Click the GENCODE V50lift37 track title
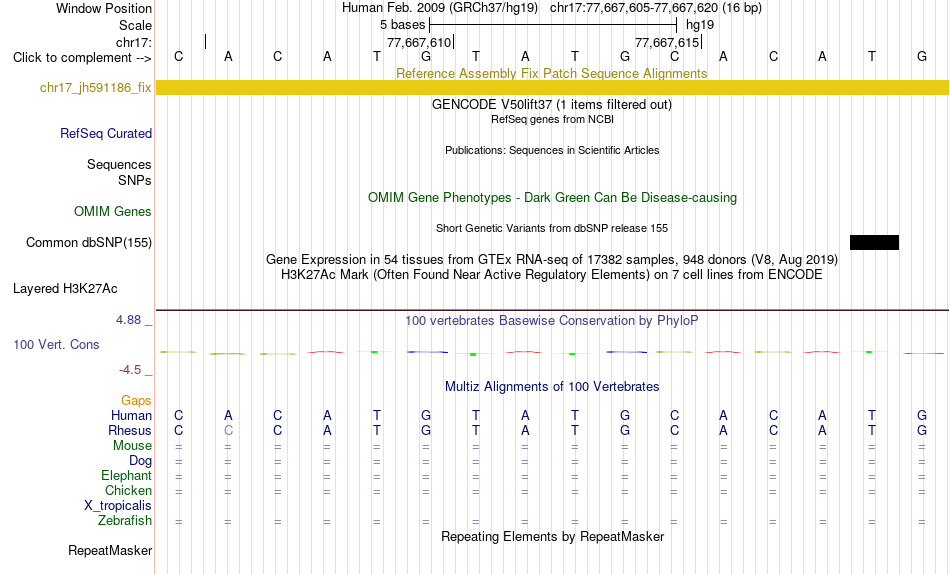The height and width of the screenshot is (574, 950). click(552, 104)
